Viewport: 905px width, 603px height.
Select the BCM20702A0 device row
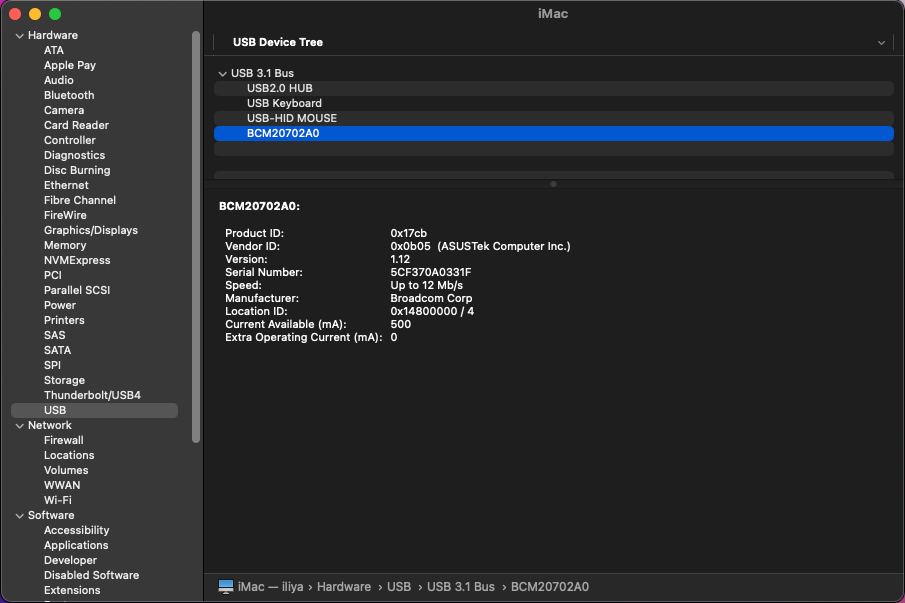point(554,133)
